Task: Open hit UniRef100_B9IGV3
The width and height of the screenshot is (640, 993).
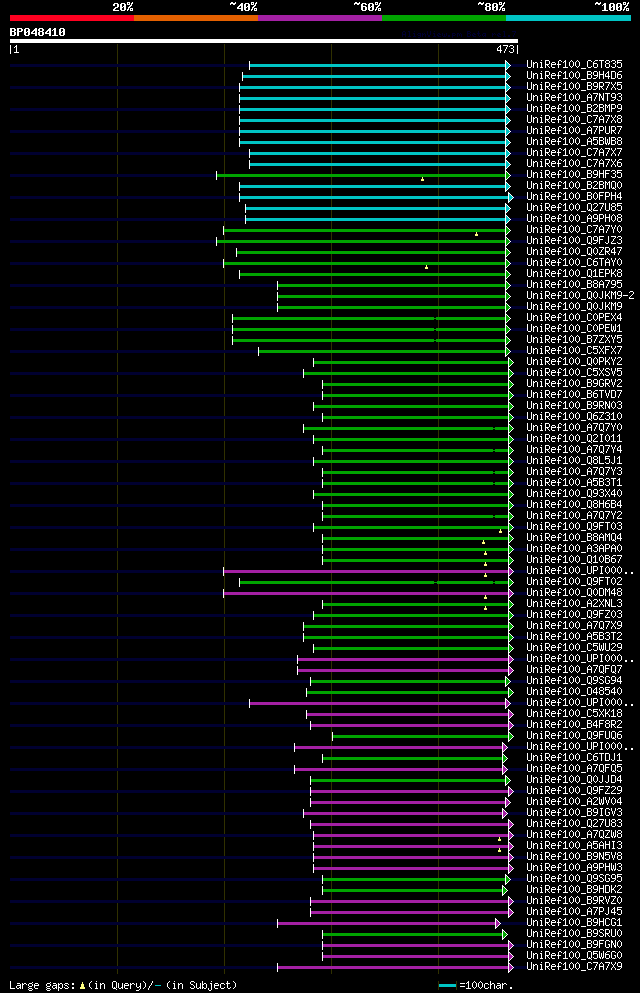Action: point(574,813)
